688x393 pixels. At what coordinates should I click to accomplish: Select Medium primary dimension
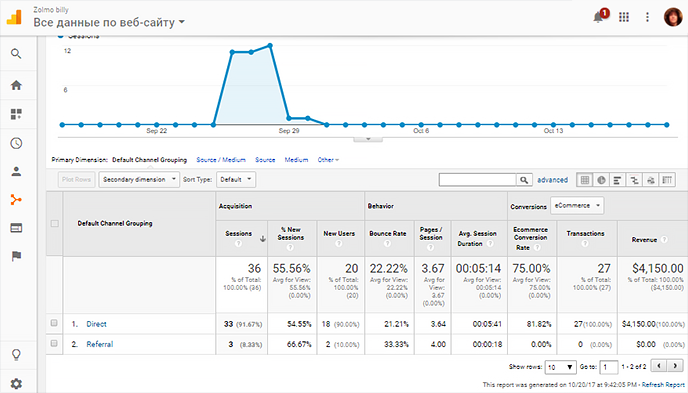[x=296, y=160]
